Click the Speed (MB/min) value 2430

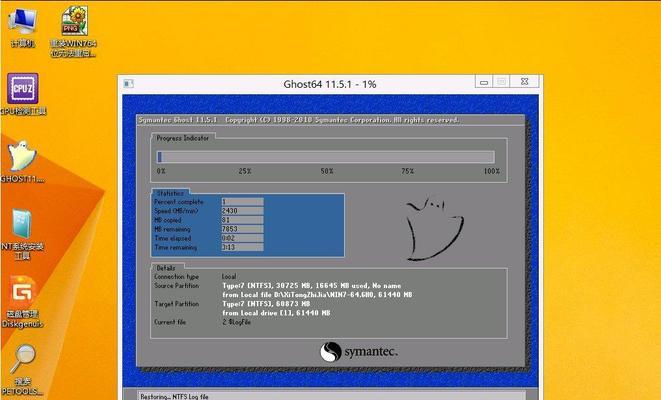click(x=242, y=211)
